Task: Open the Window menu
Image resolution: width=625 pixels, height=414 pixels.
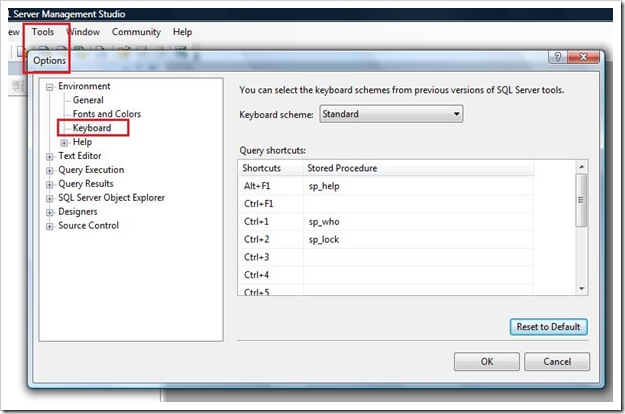Action: [83, 32]
